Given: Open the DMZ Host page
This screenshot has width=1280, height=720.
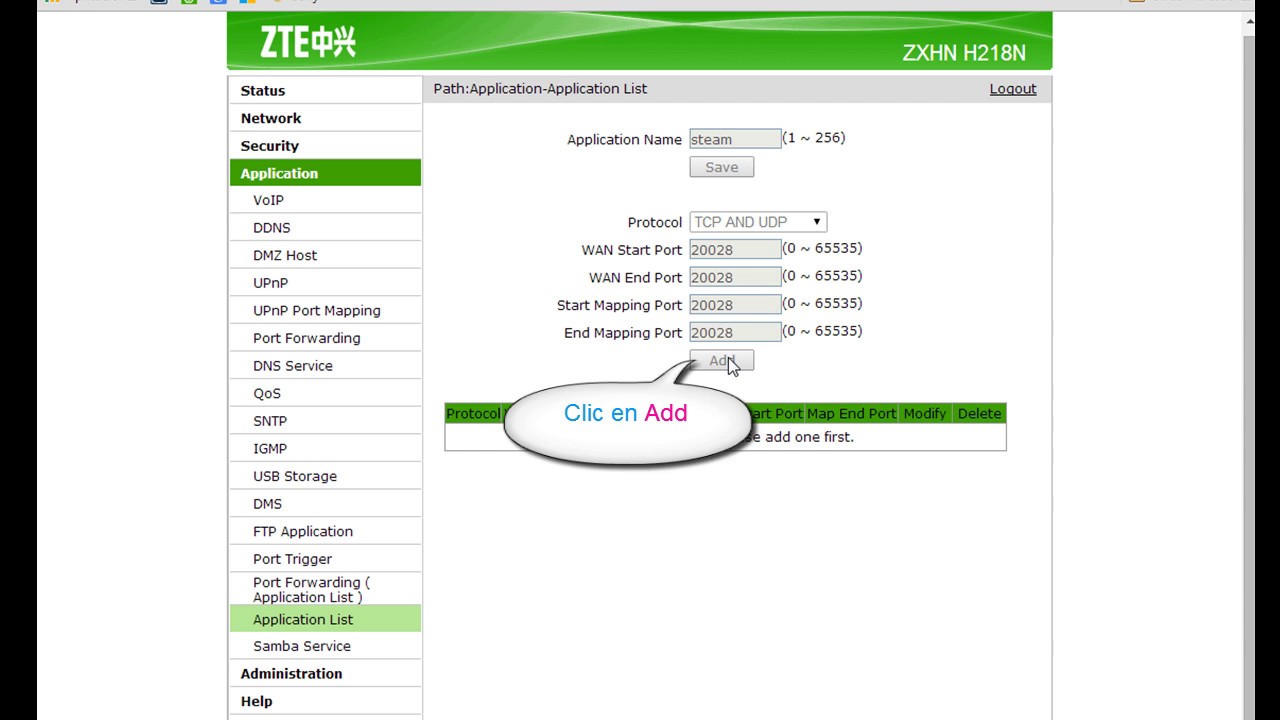Looking at the screenshot, I should [x=285, y=255].
